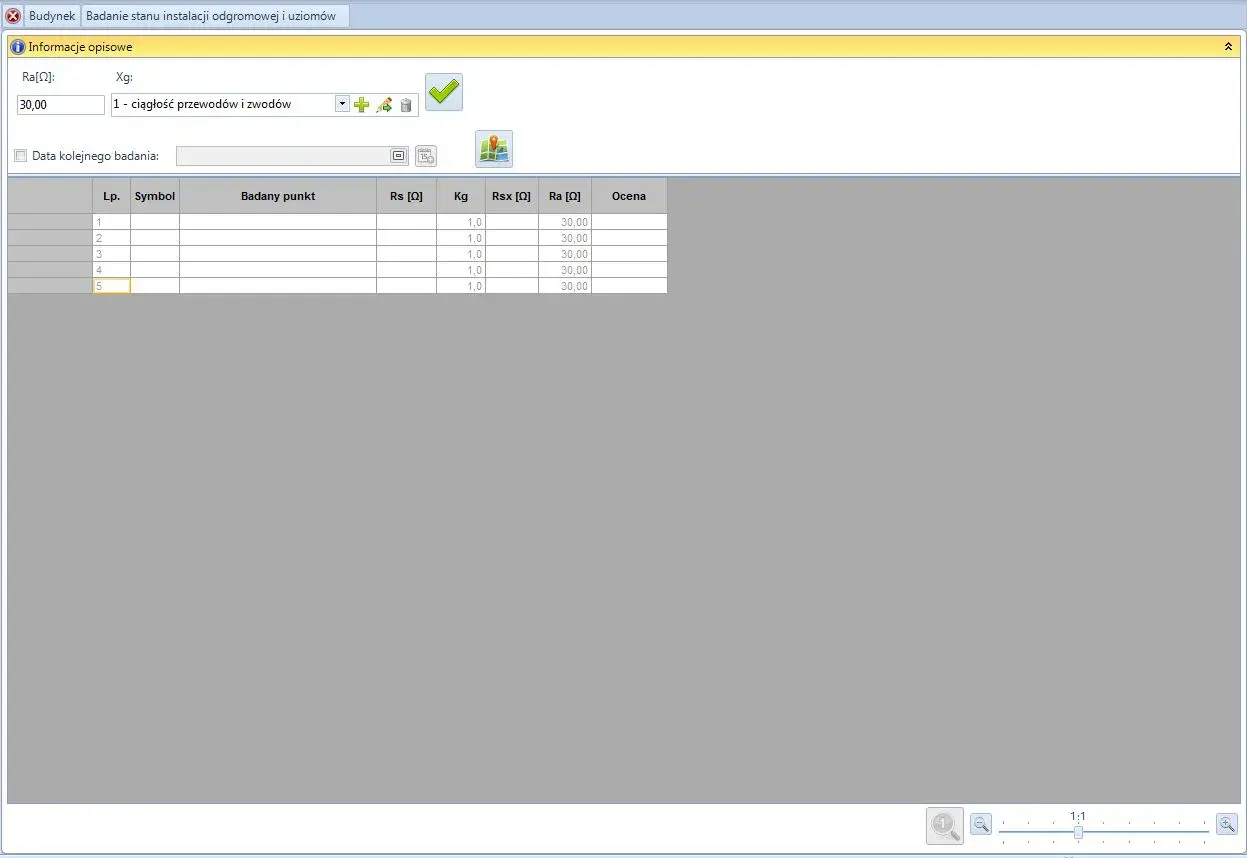Select the Rs [Ω] cell in row 3
Screen dimensions: 1247x858
coord(406,254)
